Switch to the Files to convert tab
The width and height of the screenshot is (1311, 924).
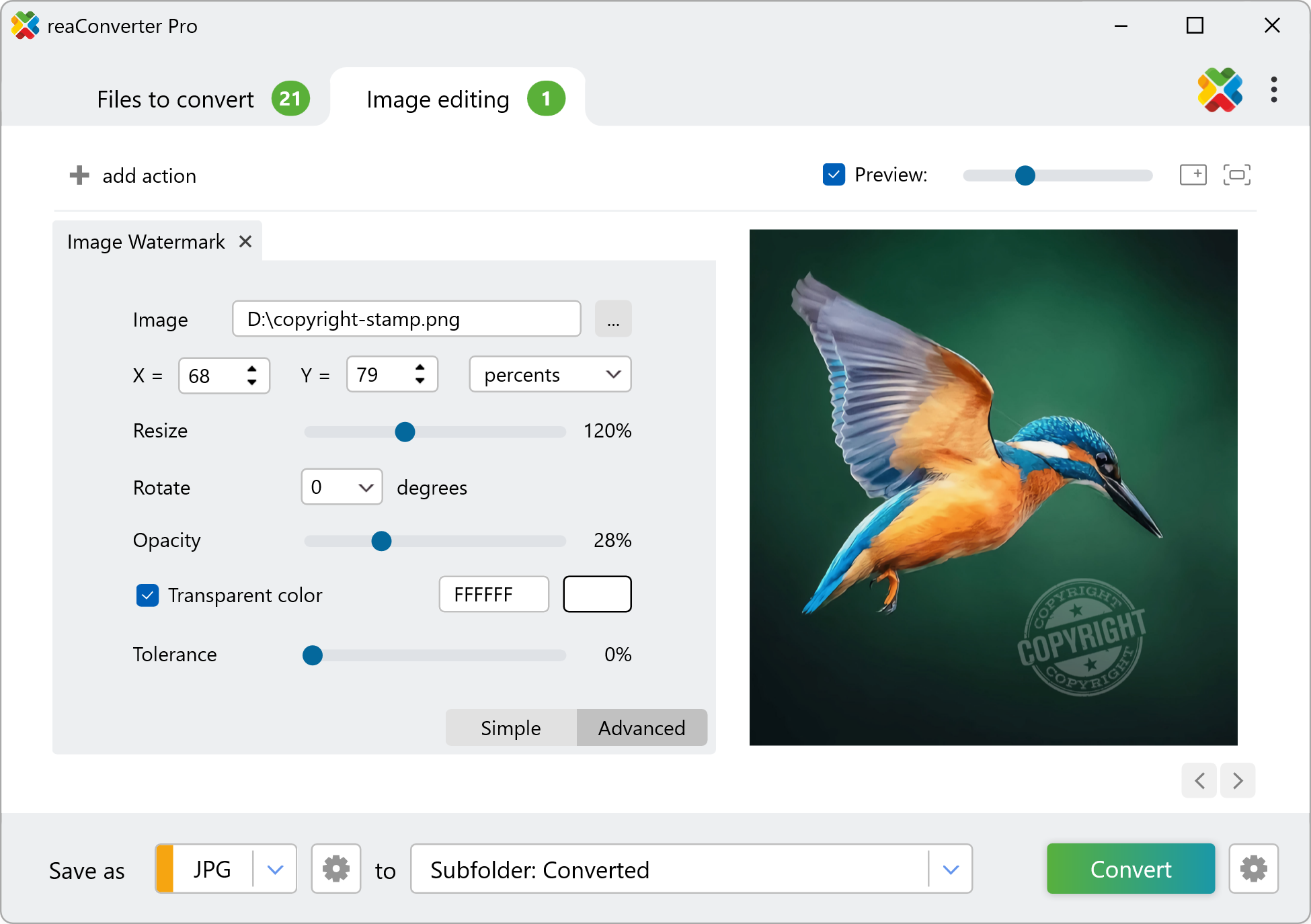175,99
